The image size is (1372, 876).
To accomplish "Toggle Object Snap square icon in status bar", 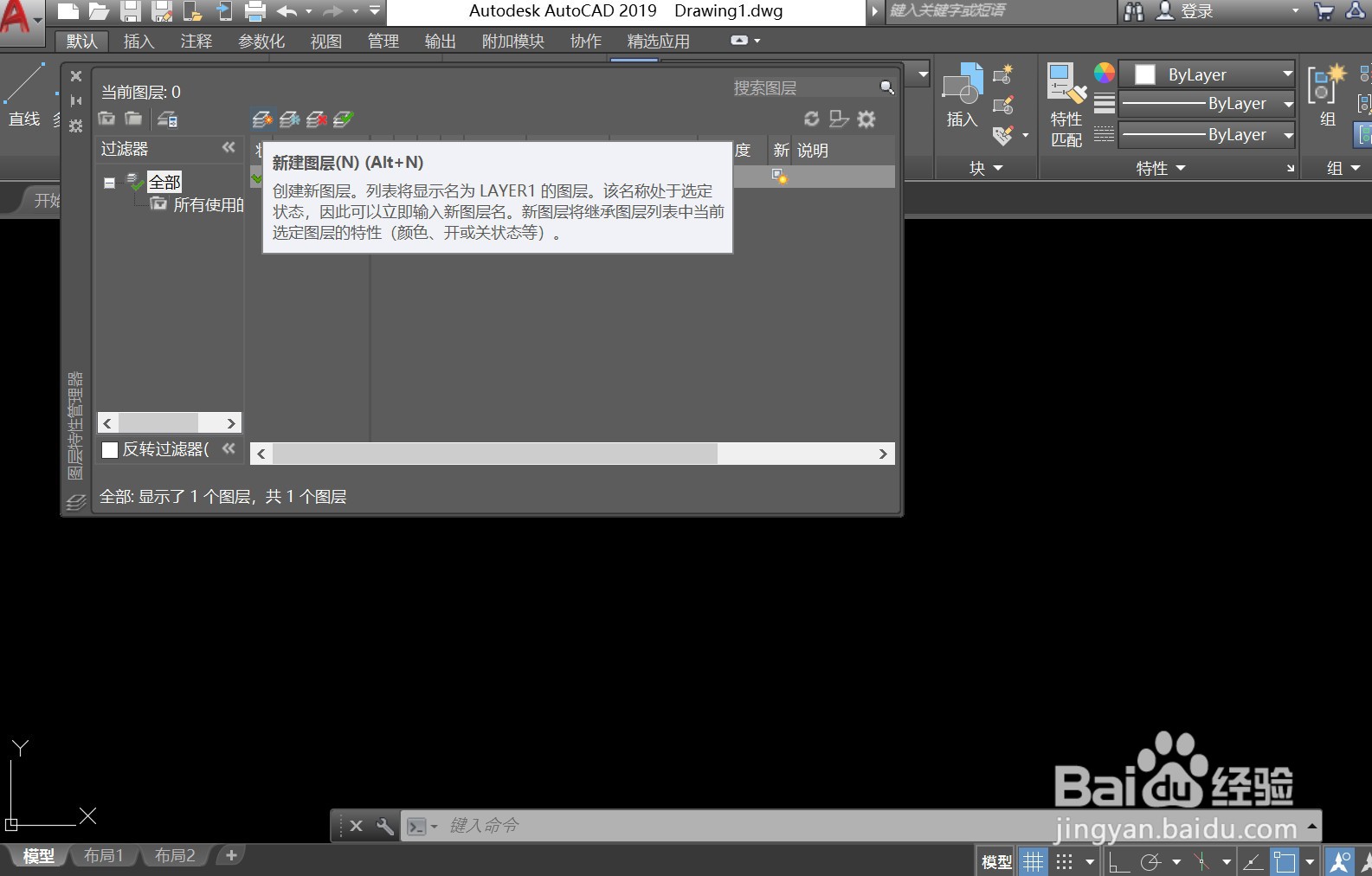I will pyautogui.click(x=1285, y=861).
